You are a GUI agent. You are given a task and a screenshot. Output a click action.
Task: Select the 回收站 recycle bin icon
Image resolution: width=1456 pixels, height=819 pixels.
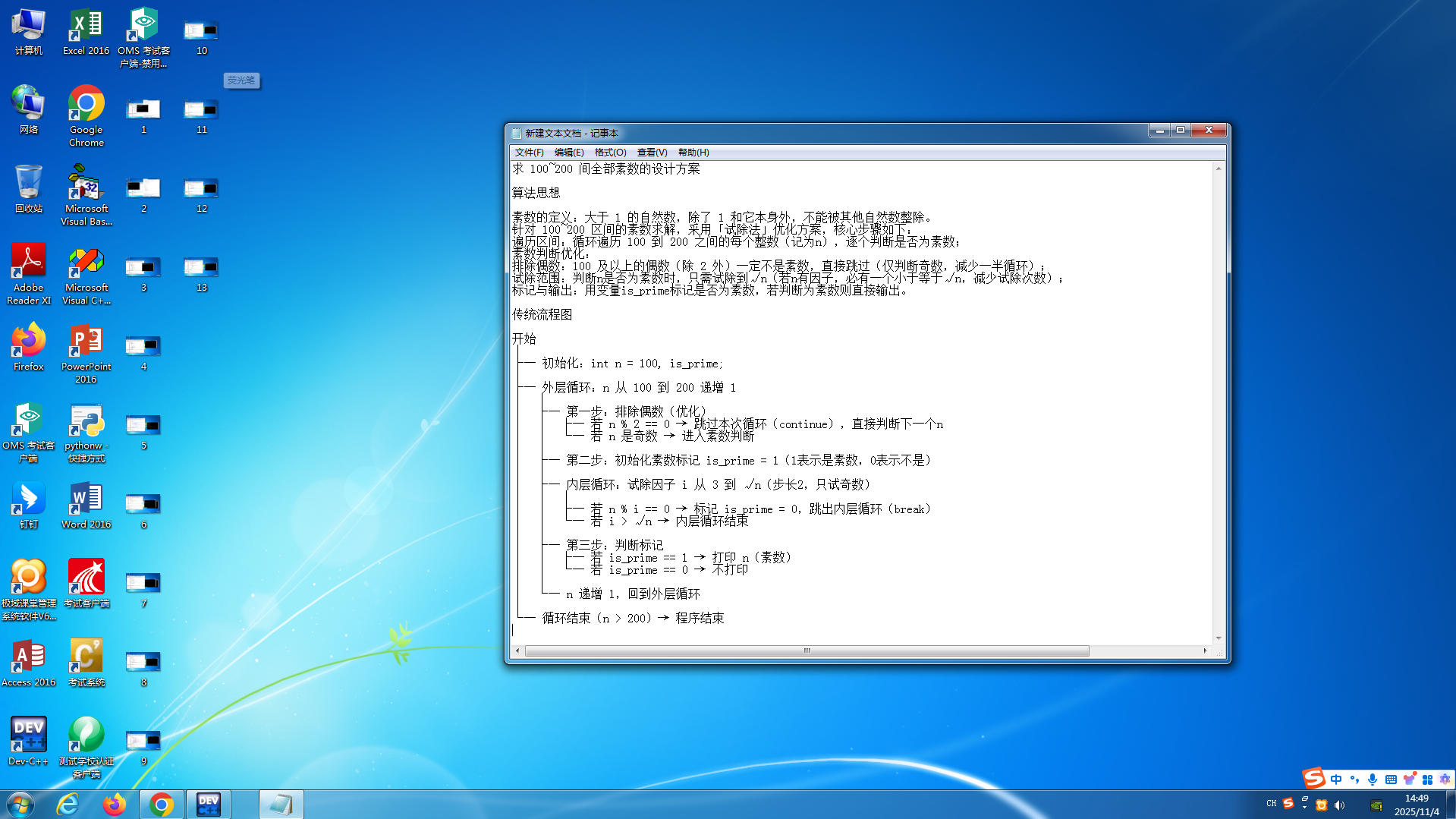(29, 190)
